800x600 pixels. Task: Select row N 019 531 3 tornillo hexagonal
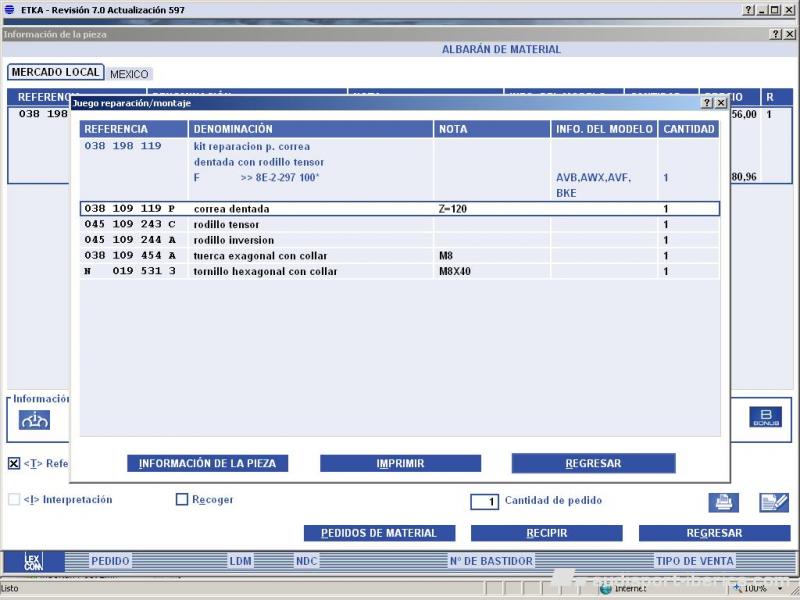tap(400, 271)
